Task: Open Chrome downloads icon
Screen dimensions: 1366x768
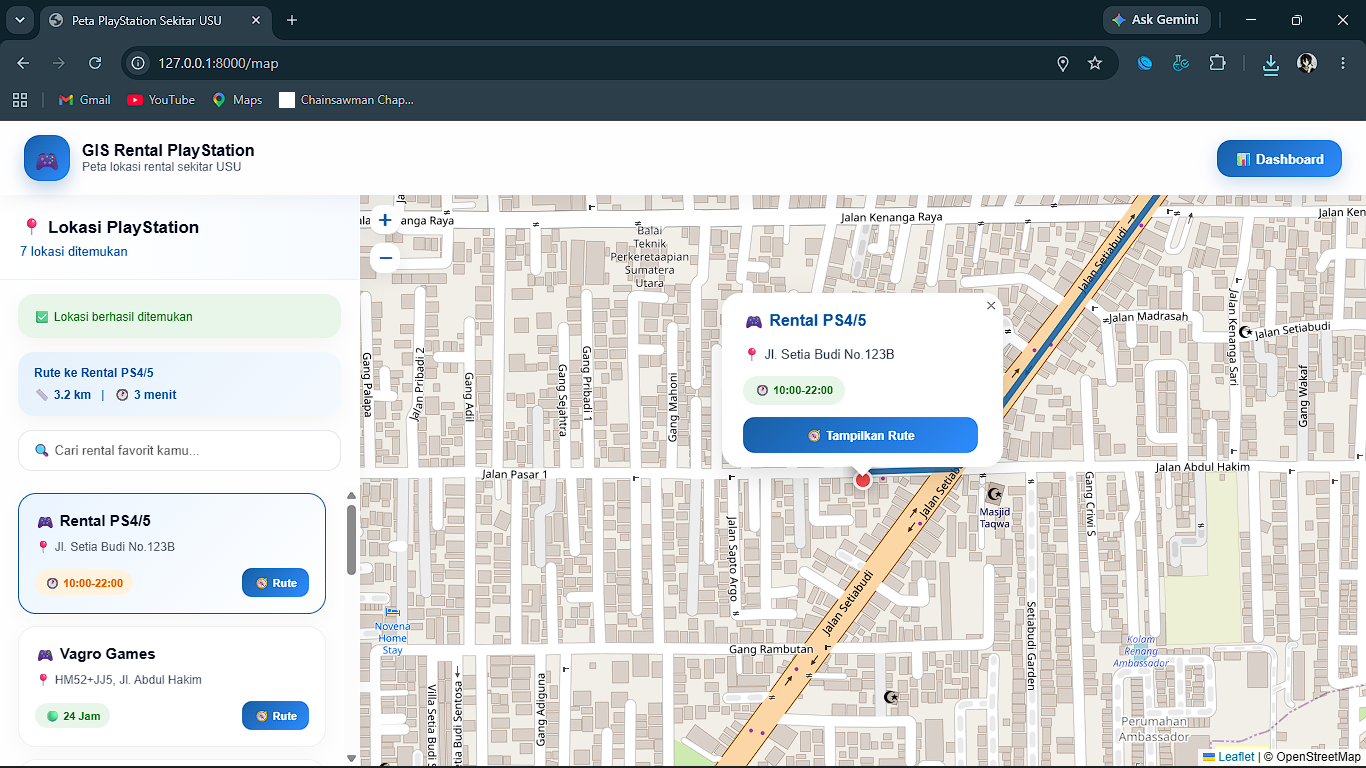Action: click(x=1270, y=64)
